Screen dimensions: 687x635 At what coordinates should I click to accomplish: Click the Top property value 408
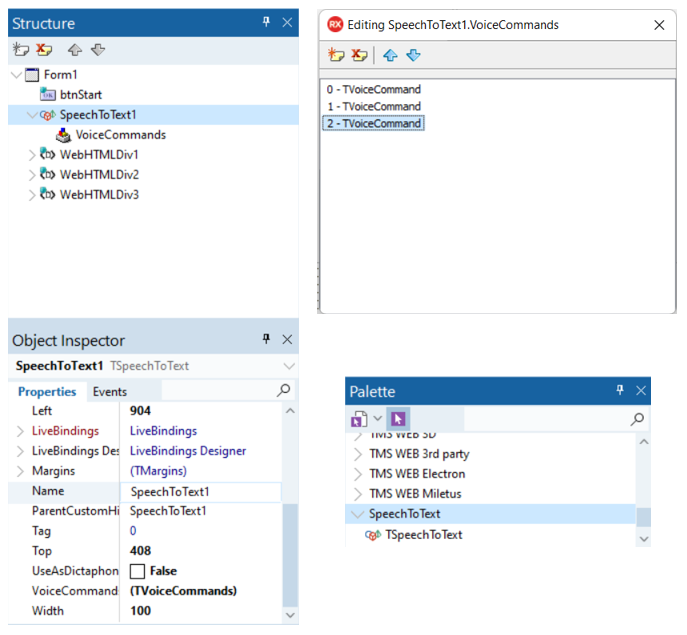coord(140,551)
